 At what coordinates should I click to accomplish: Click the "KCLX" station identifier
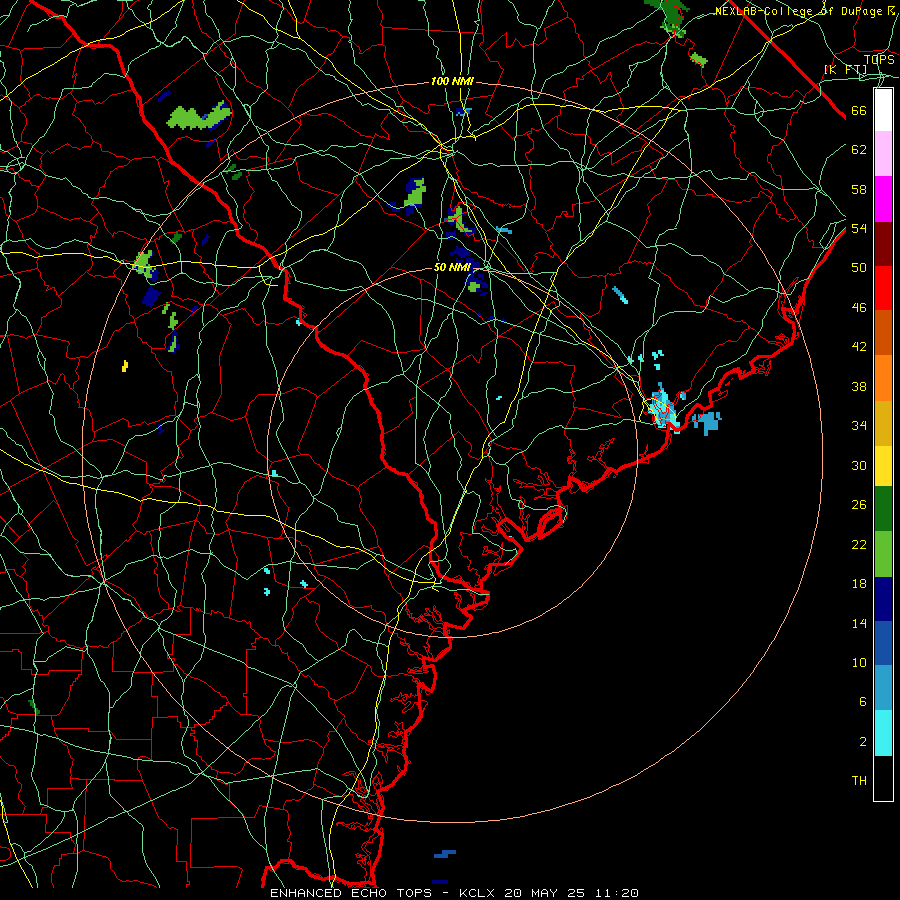478,893
